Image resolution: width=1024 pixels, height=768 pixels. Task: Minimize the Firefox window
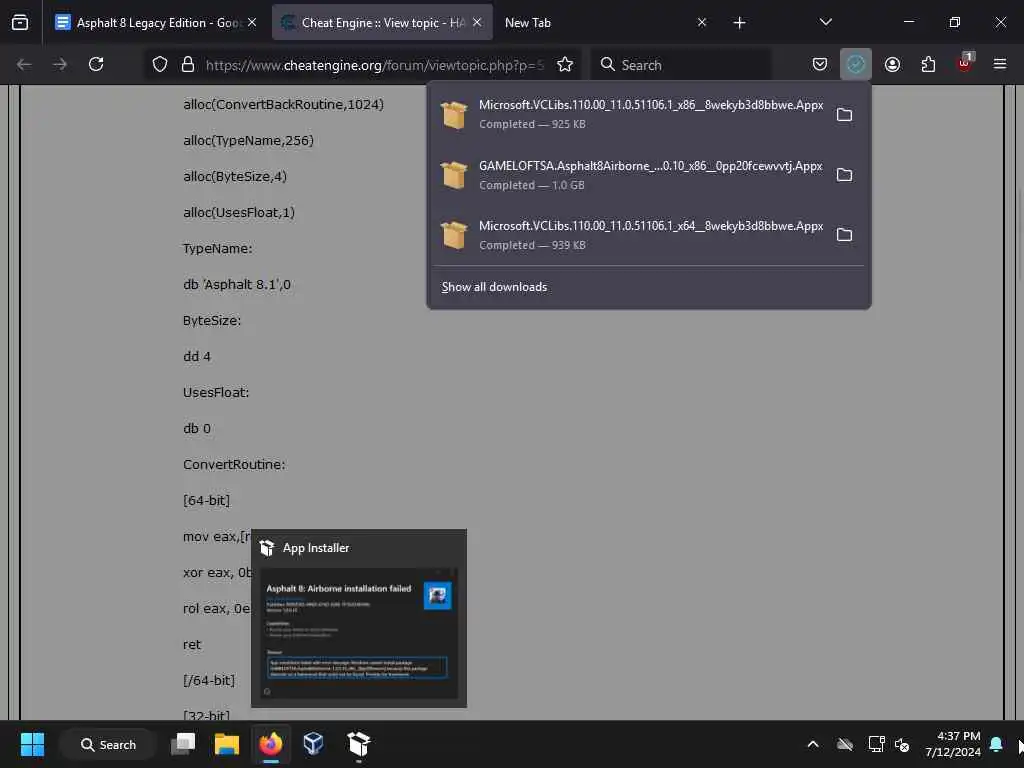(x=909, y=22)
